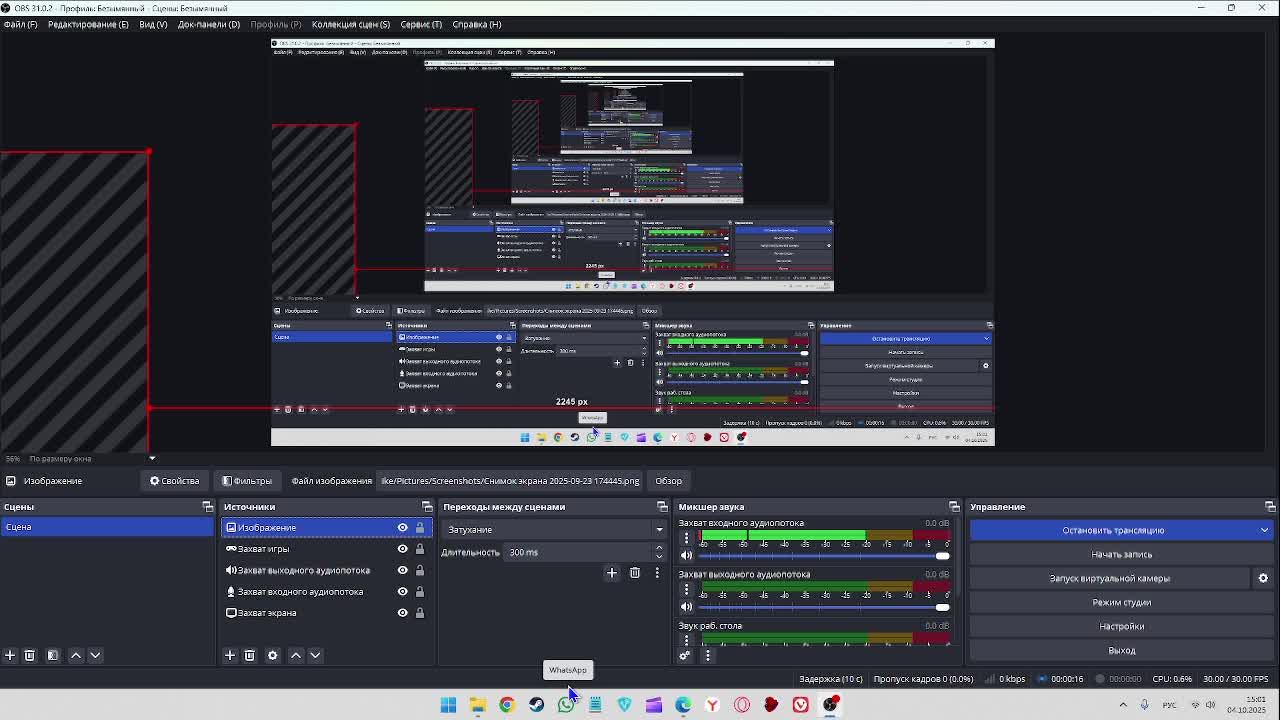Decrease transition duration with down stepper
The width and height of the screenshot is (1280, 720).
click(x=659, y=557)
